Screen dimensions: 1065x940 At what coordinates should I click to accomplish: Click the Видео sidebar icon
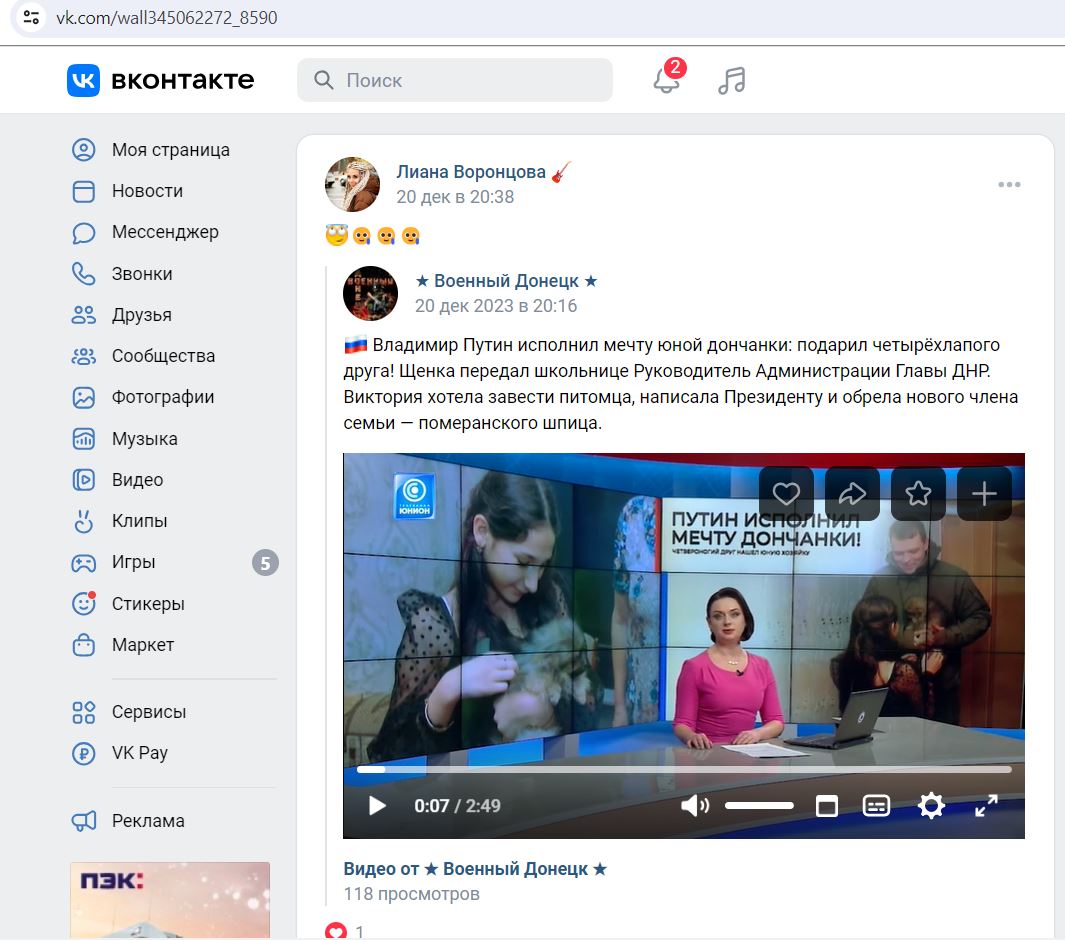84,480
